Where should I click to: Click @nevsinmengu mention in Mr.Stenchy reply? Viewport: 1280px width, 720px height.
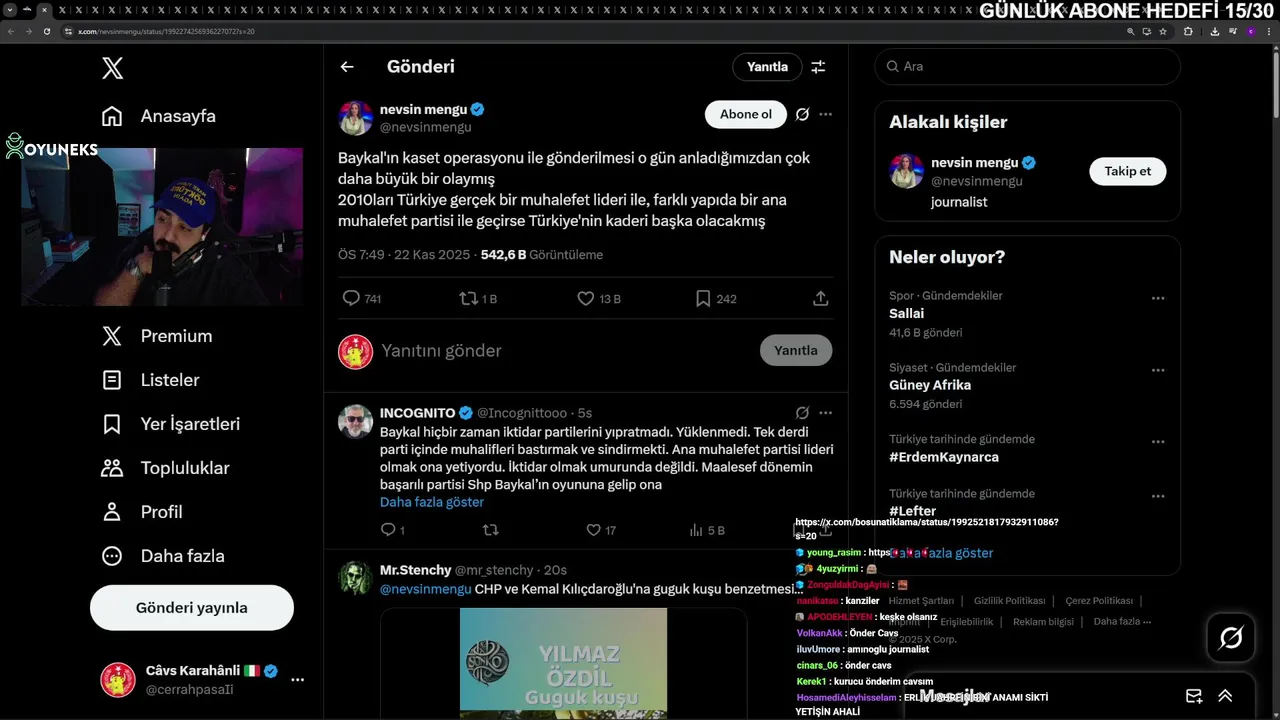pyautogui.click(x=425, y=589)
